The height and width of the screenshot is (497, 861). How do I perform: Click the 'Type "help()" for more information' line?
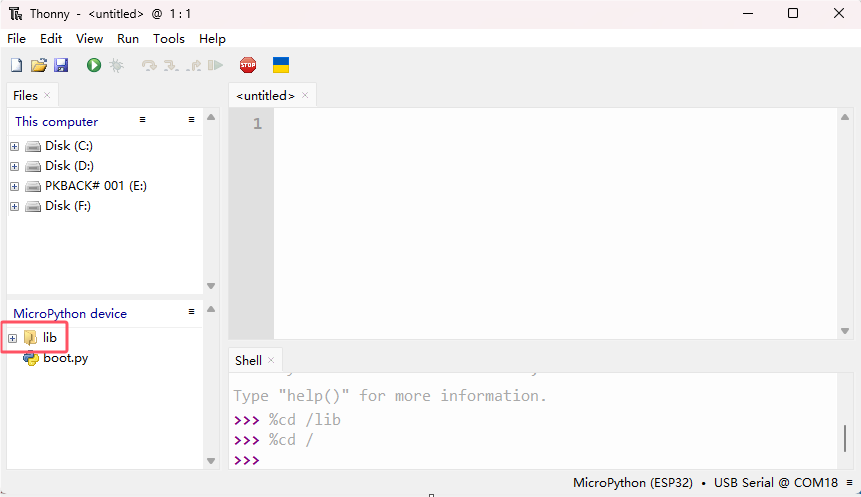coord(390,396)
